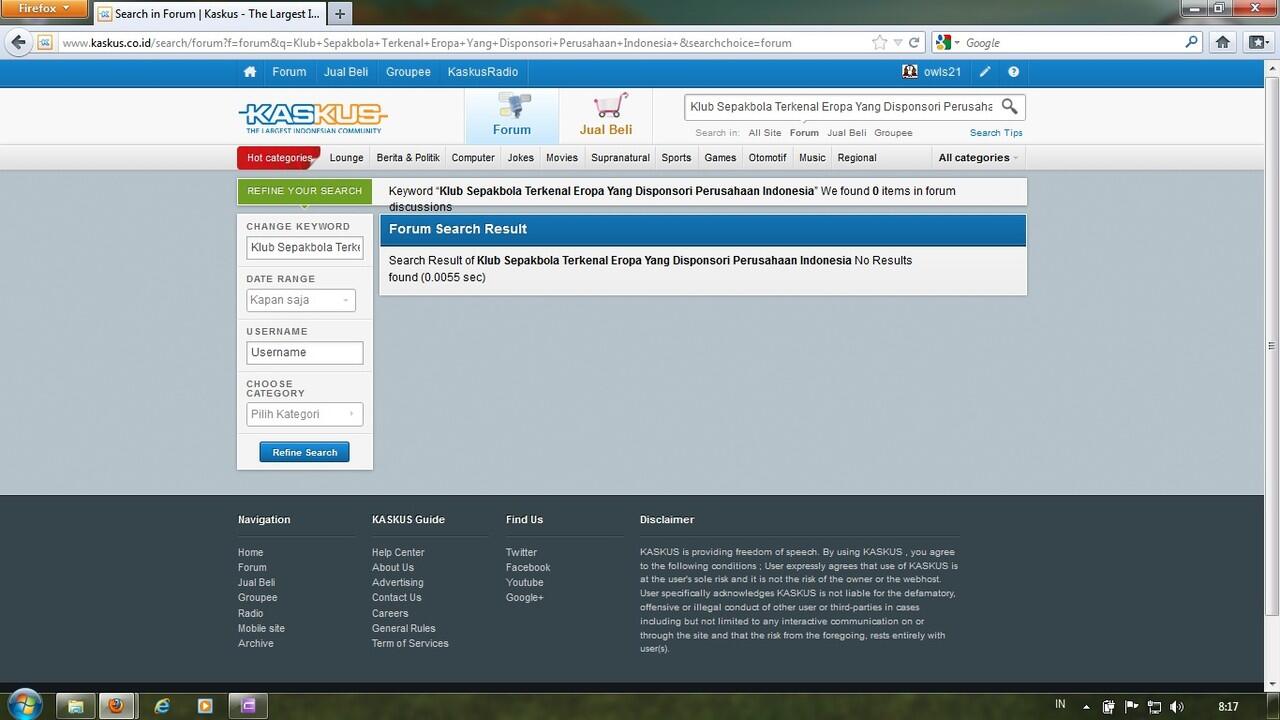Search in Groupee option

tap(893, 132)
